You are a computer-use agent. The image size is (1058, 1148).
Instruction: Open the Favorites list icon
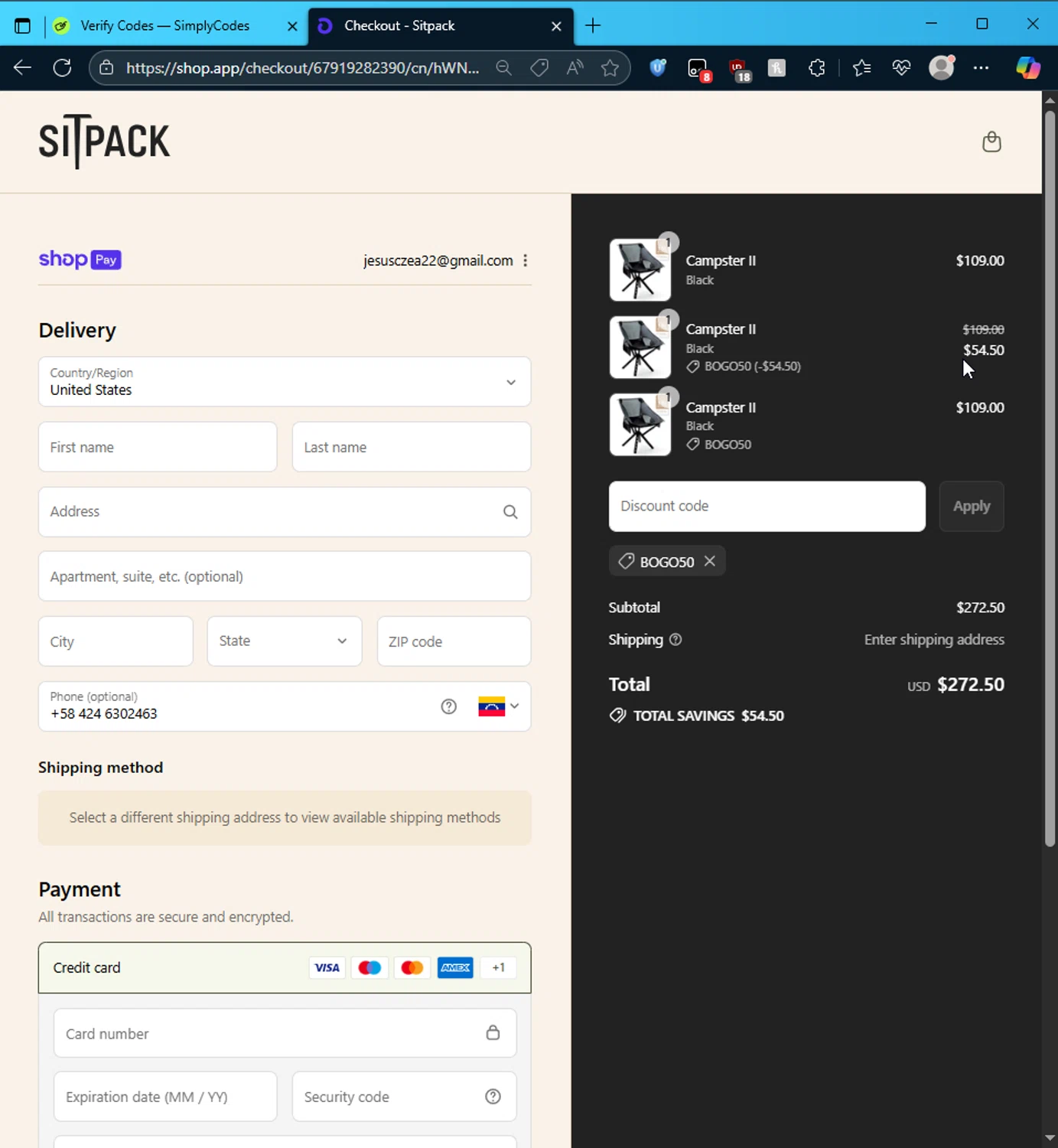[x=861, y=68]
